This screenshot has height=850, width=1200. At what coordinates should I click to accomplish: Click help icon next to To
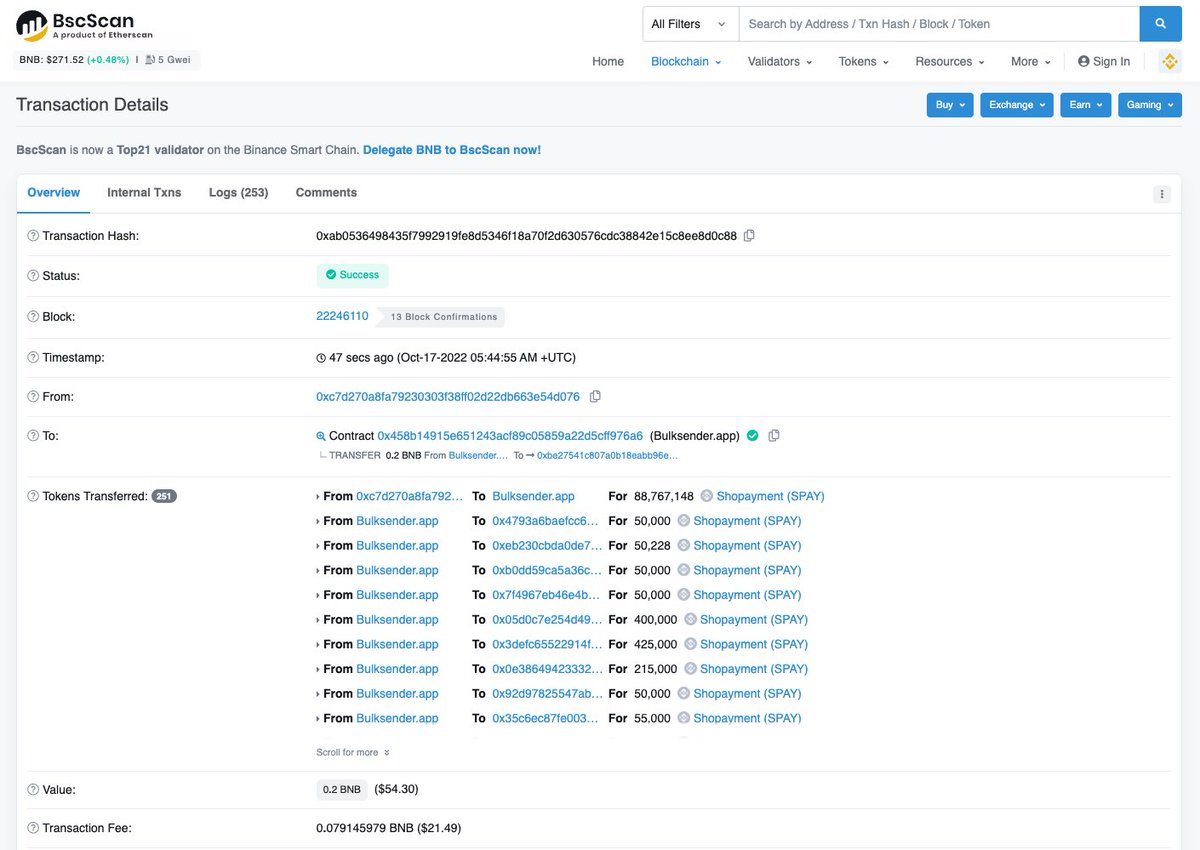tap(33, 436)
